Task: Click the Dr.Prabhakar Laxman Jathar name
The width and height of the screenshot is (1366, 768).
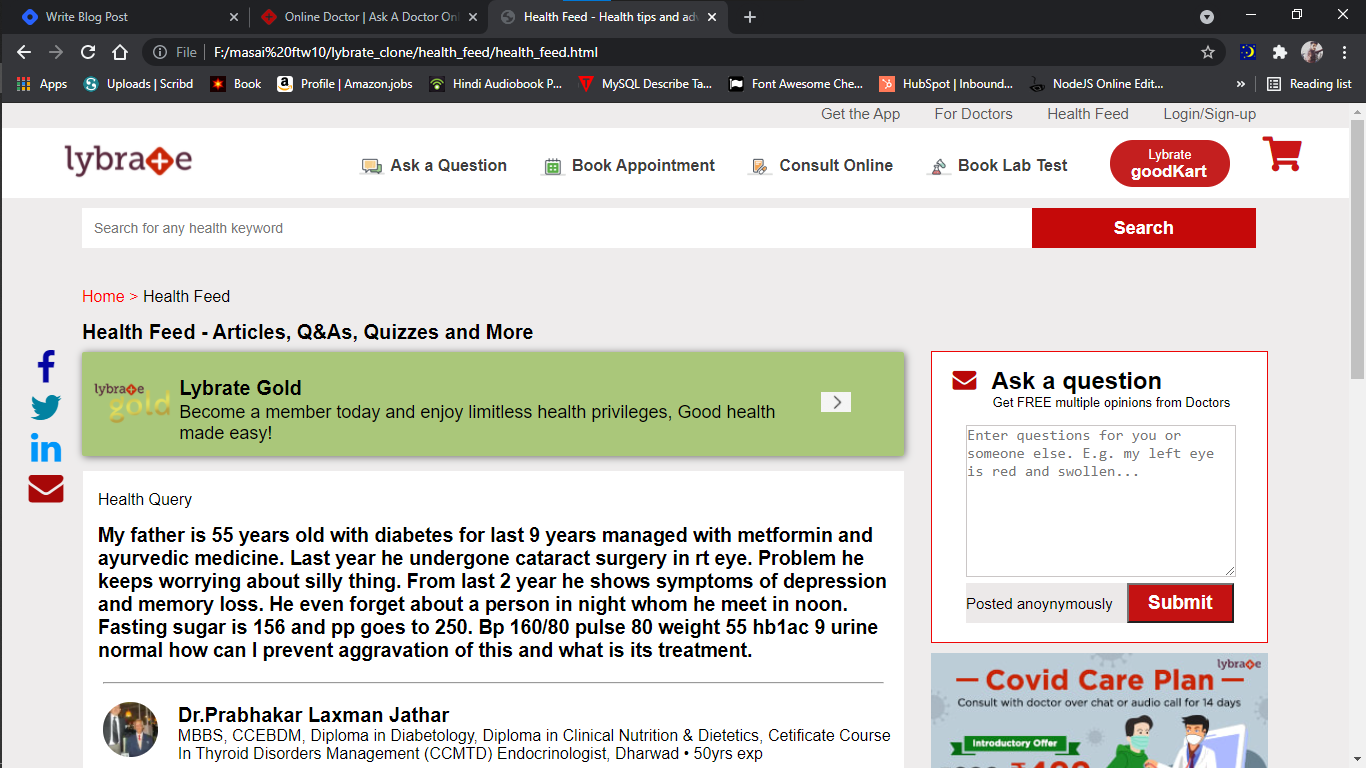Action: [313, 715]
